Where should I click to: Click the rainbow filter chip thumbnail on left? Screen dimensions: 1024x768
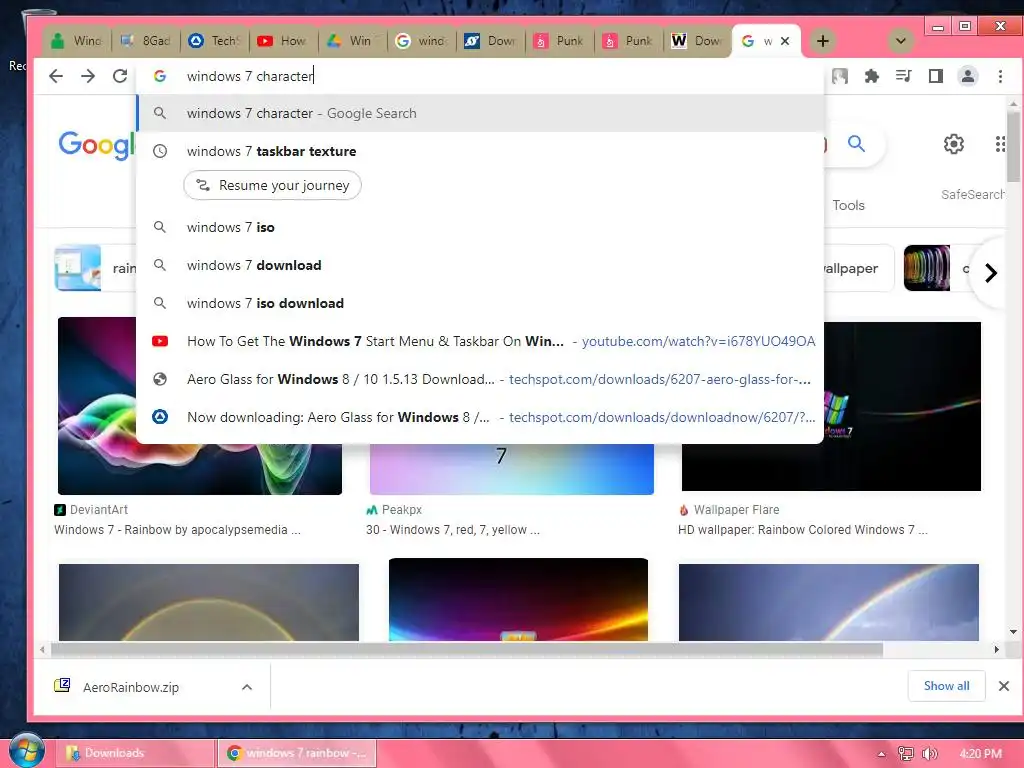[x=78, y=268]
